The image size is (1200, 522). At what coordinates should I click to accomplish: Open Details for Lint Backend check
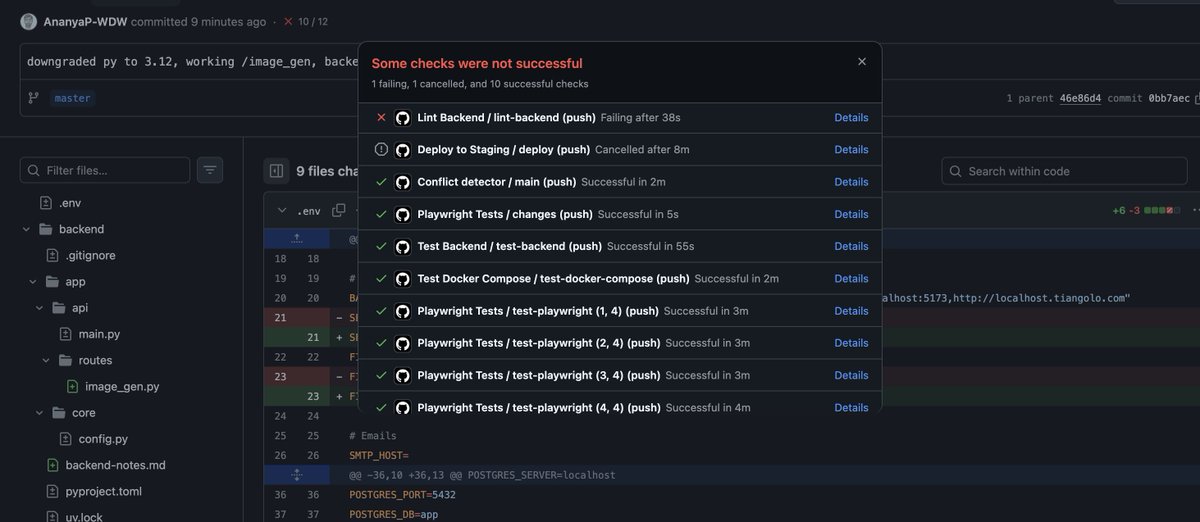851,118
